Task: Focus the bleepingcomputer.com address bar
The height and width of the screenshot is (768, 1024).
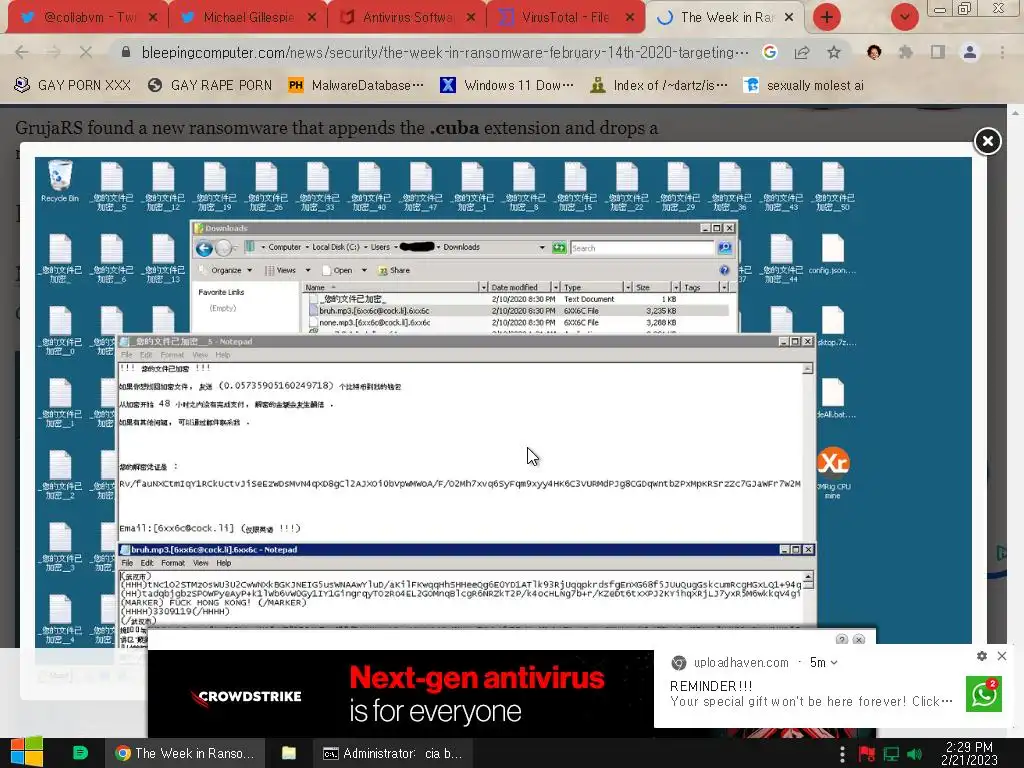Action: pyautogui.click(x=444, y=52)
